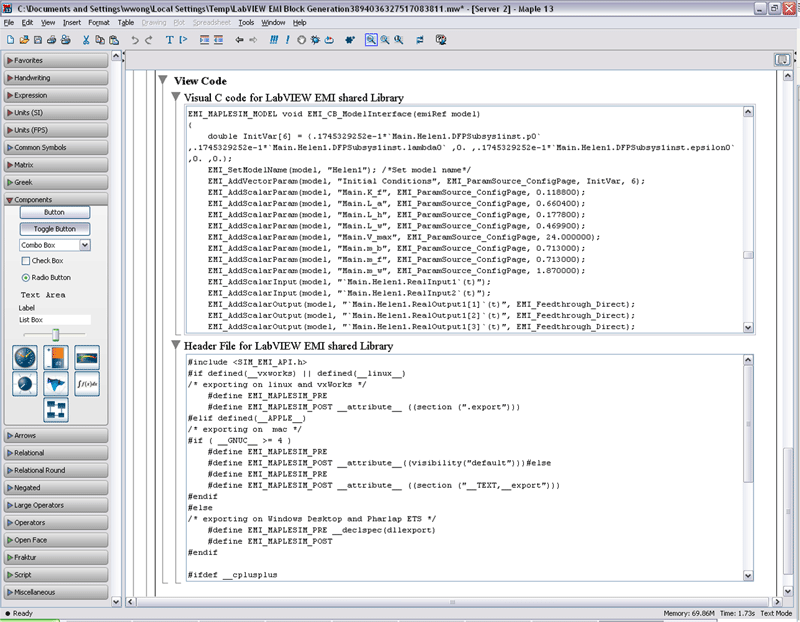Click the Toggle Button component
The height and width of the screenshot is (622, 800).
click(x=55, y=228)
